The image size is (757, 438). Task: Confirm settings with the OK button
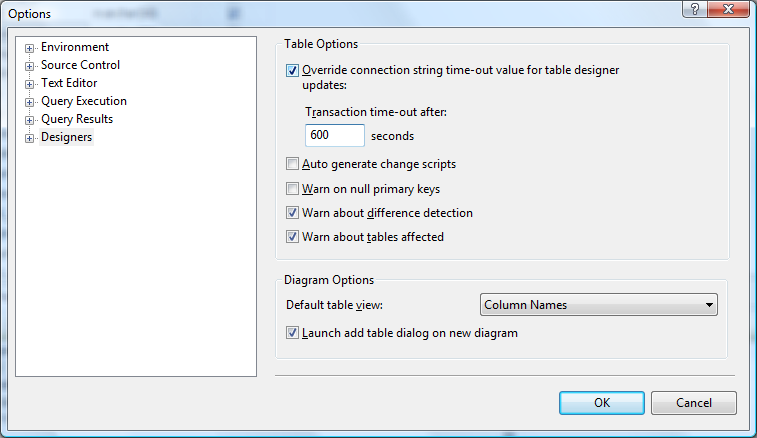(601, 402)
